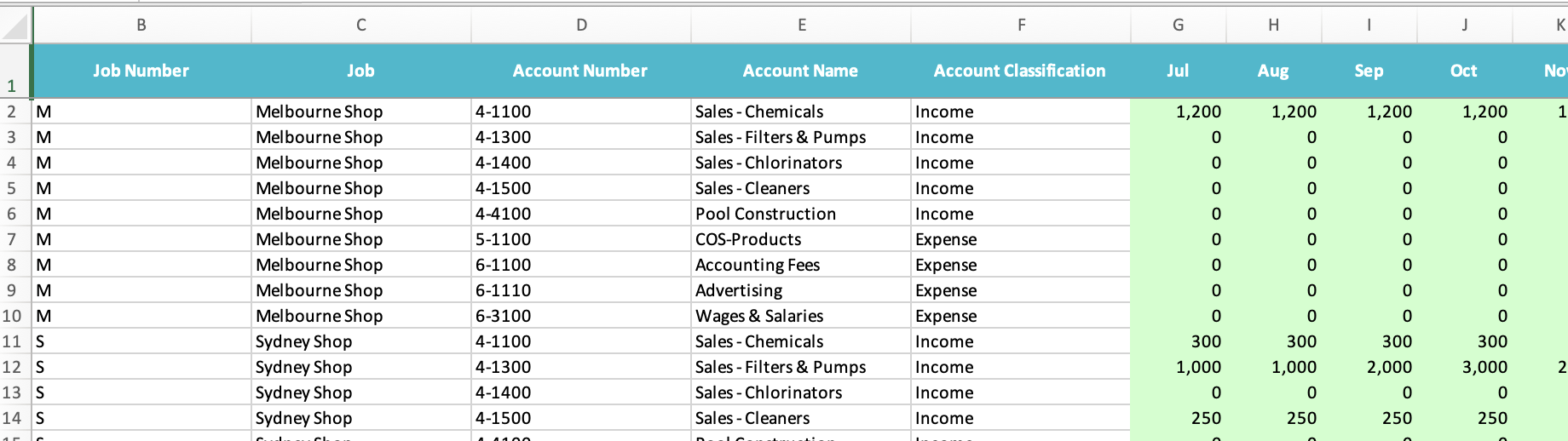Screen dimensions: 1568x441
Task: Click the Sep header cell
Action: (1369, 71)
